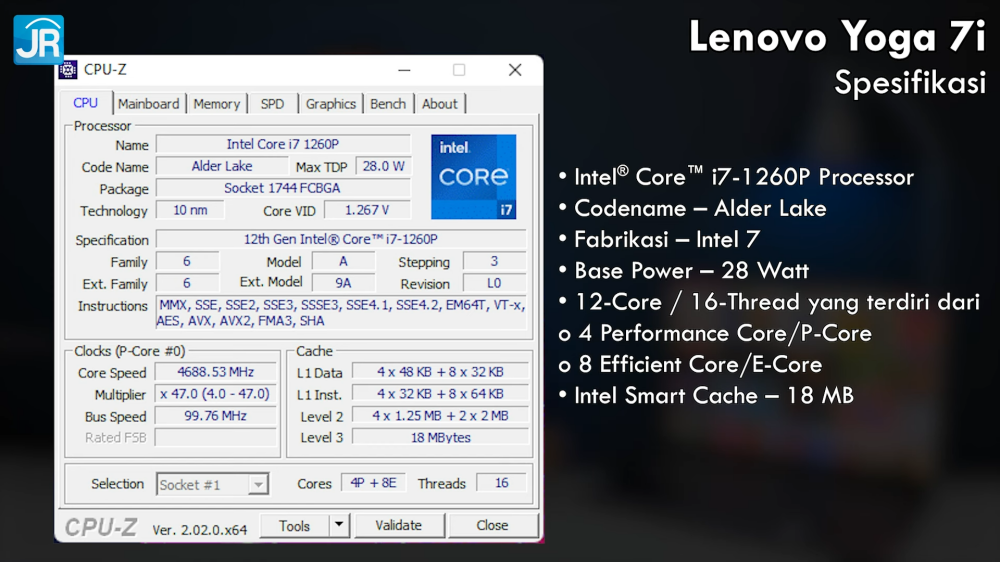
Task: Click the Instructions list text
Action: point(341,313)
